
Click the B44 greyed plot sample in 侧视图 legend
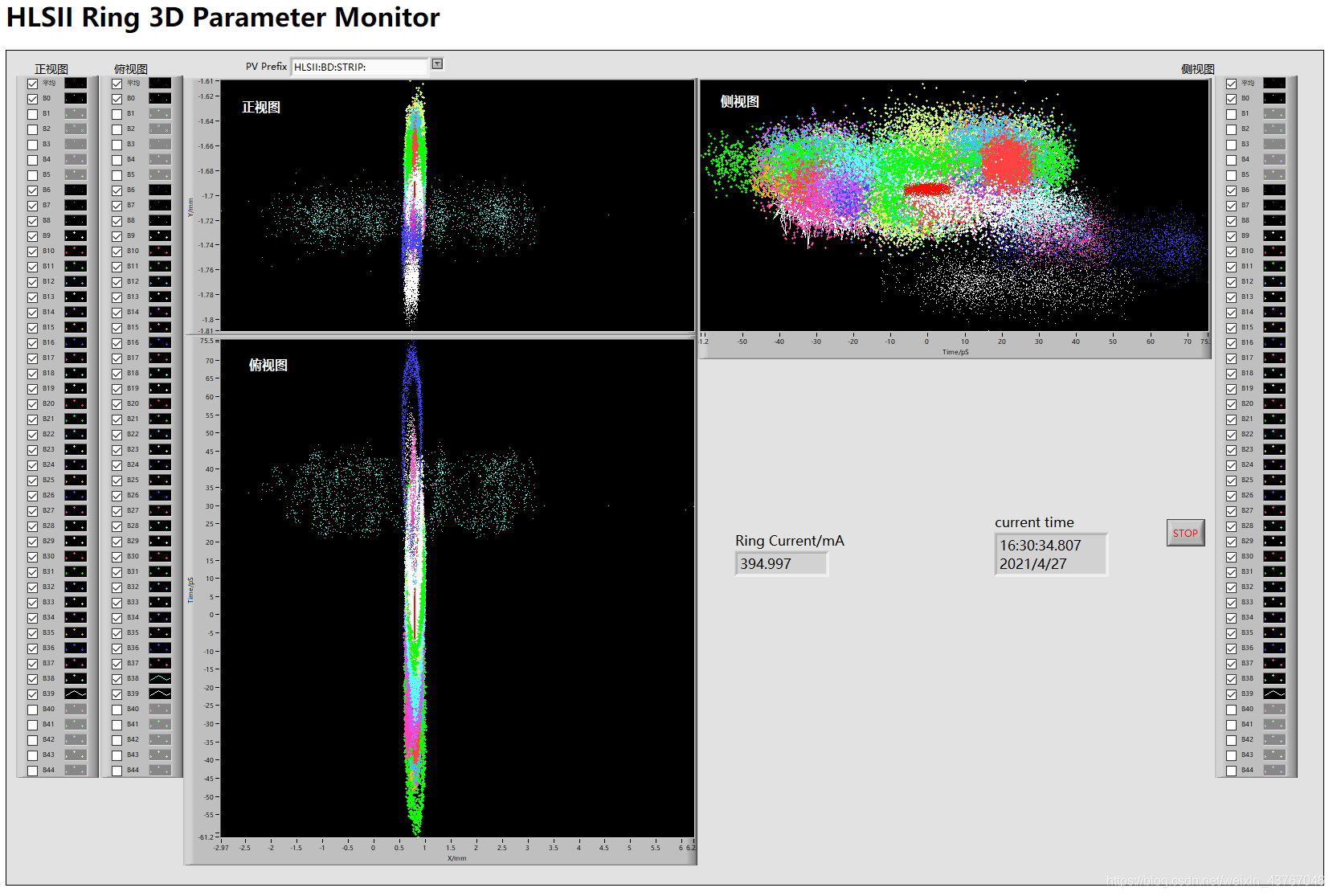(1274, 770)
